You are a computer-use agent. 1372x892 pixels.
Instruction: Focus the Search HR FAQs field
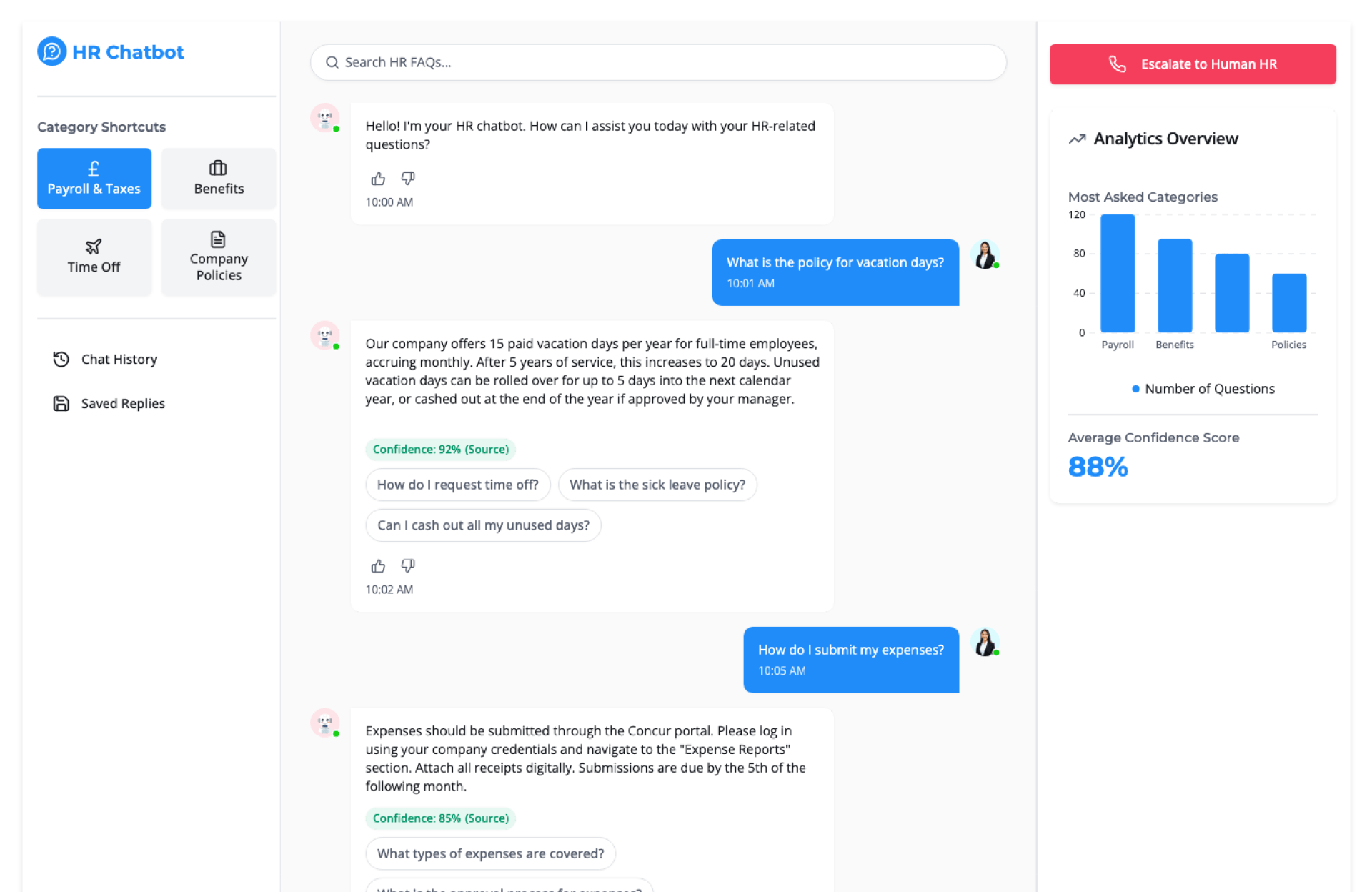pyautogui.click(x=657, y=62)
